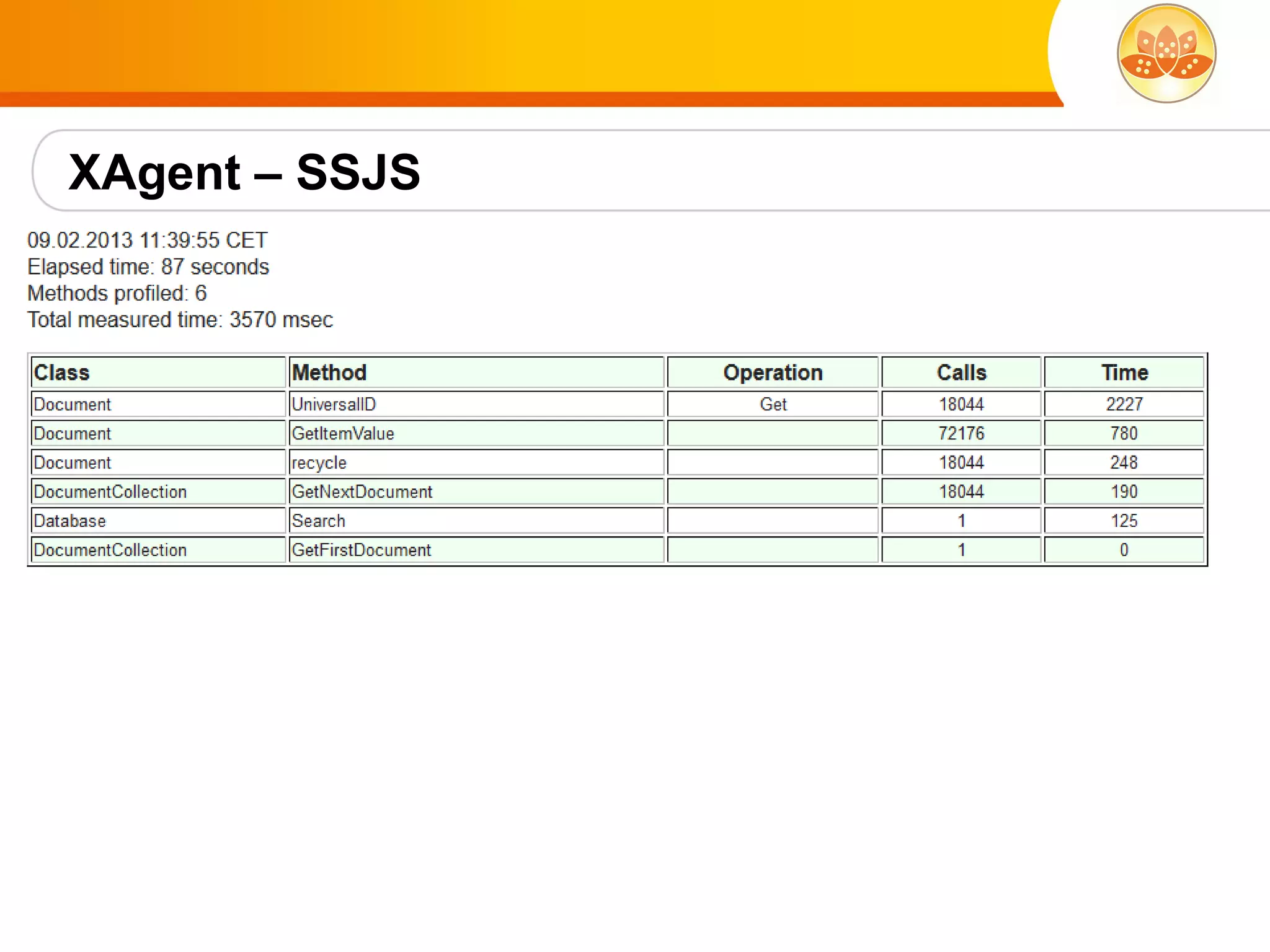Select 'Total measured time: 3570 msec' line
Viewport: 1270px width, 952px height.
[180, 320]
